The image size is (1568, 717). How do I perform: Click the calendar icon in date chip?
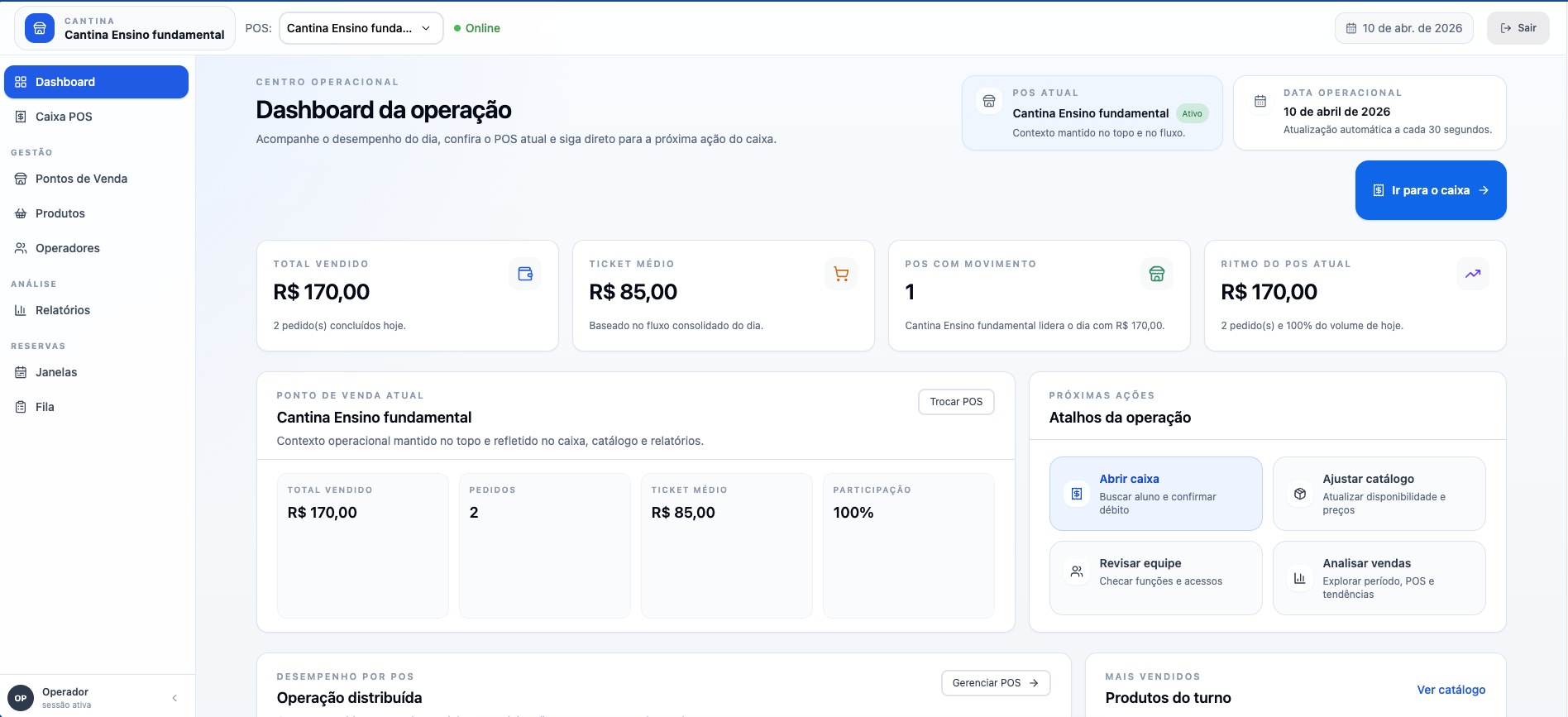point(1351,28)
